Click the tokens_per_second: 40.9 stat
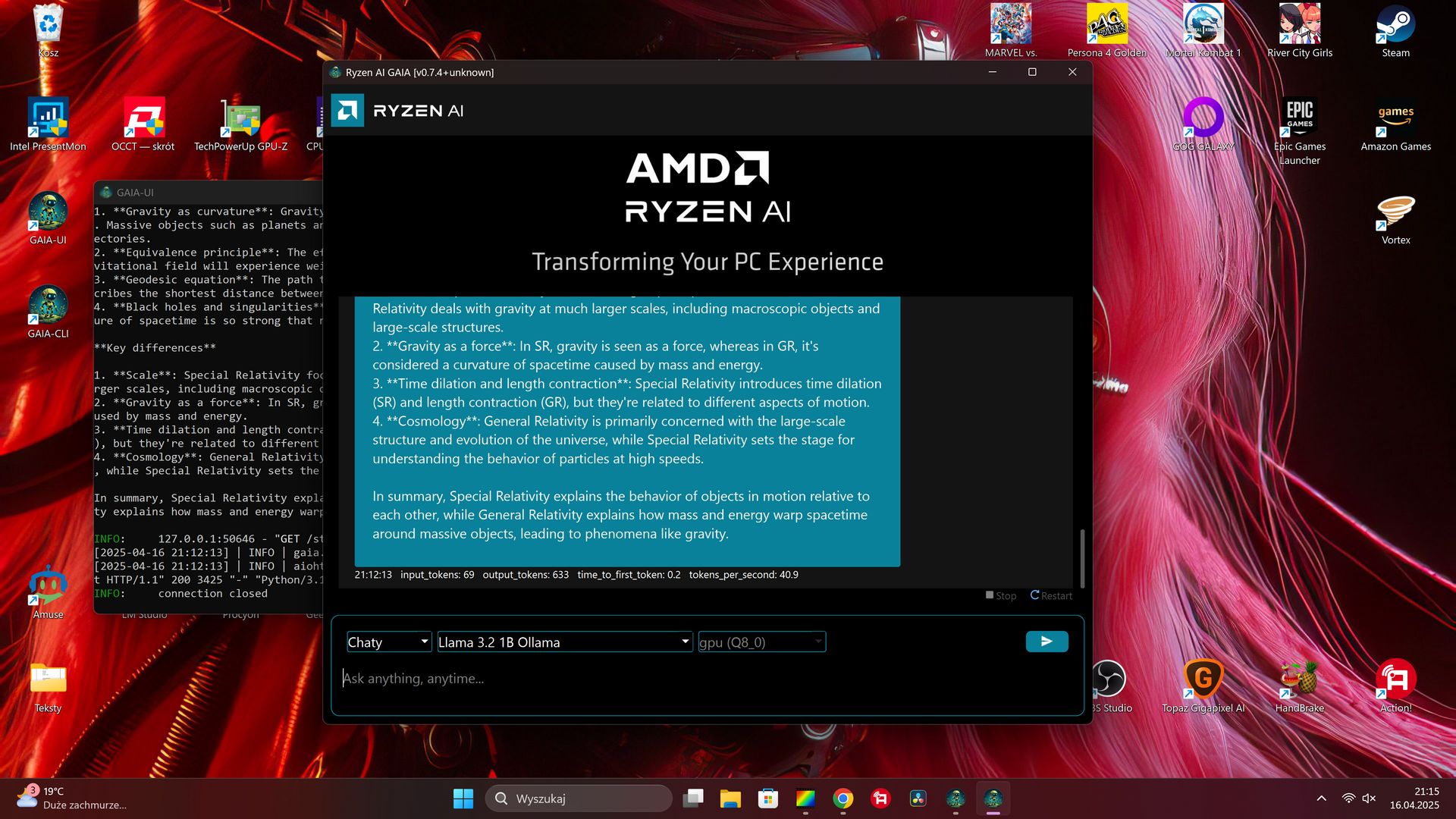1456x819 pixels. click(x=743, y=575)
